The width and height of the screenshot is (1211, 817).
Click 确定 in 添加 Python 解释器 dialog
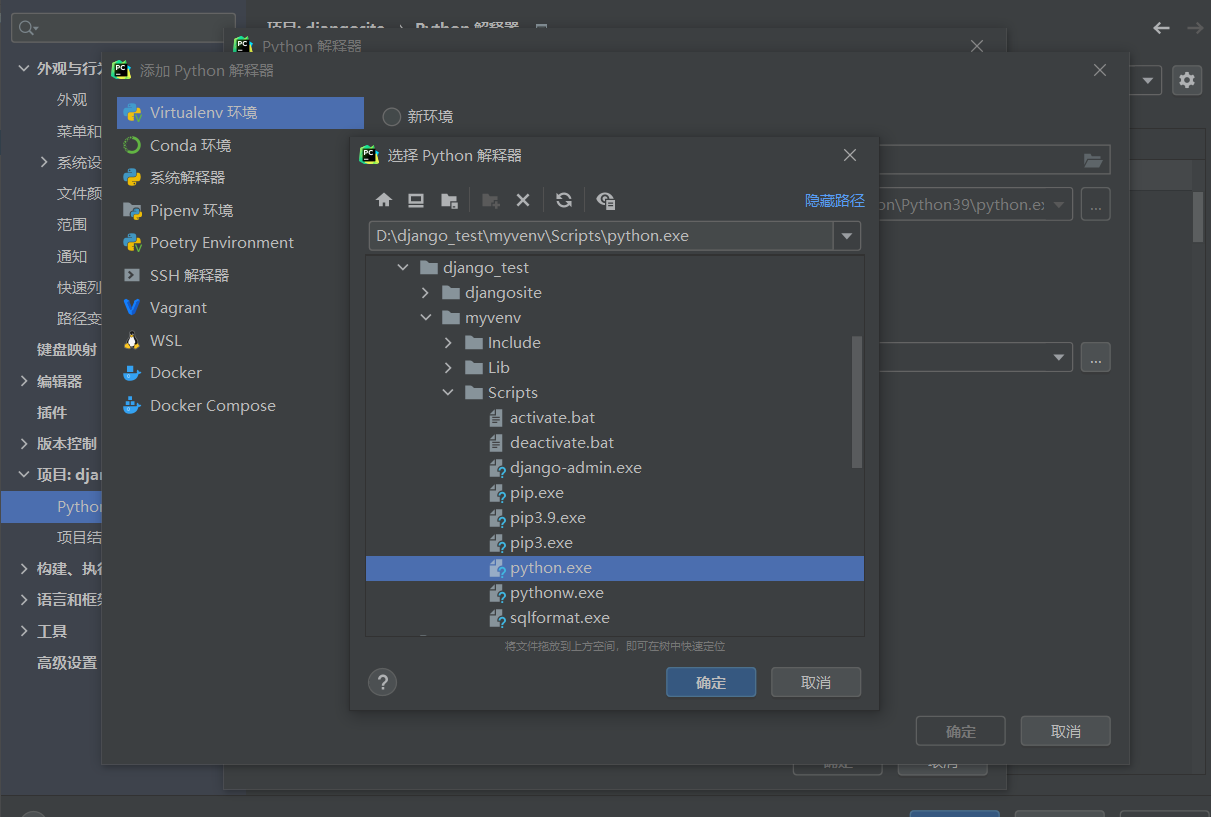[x=961, y=731]
